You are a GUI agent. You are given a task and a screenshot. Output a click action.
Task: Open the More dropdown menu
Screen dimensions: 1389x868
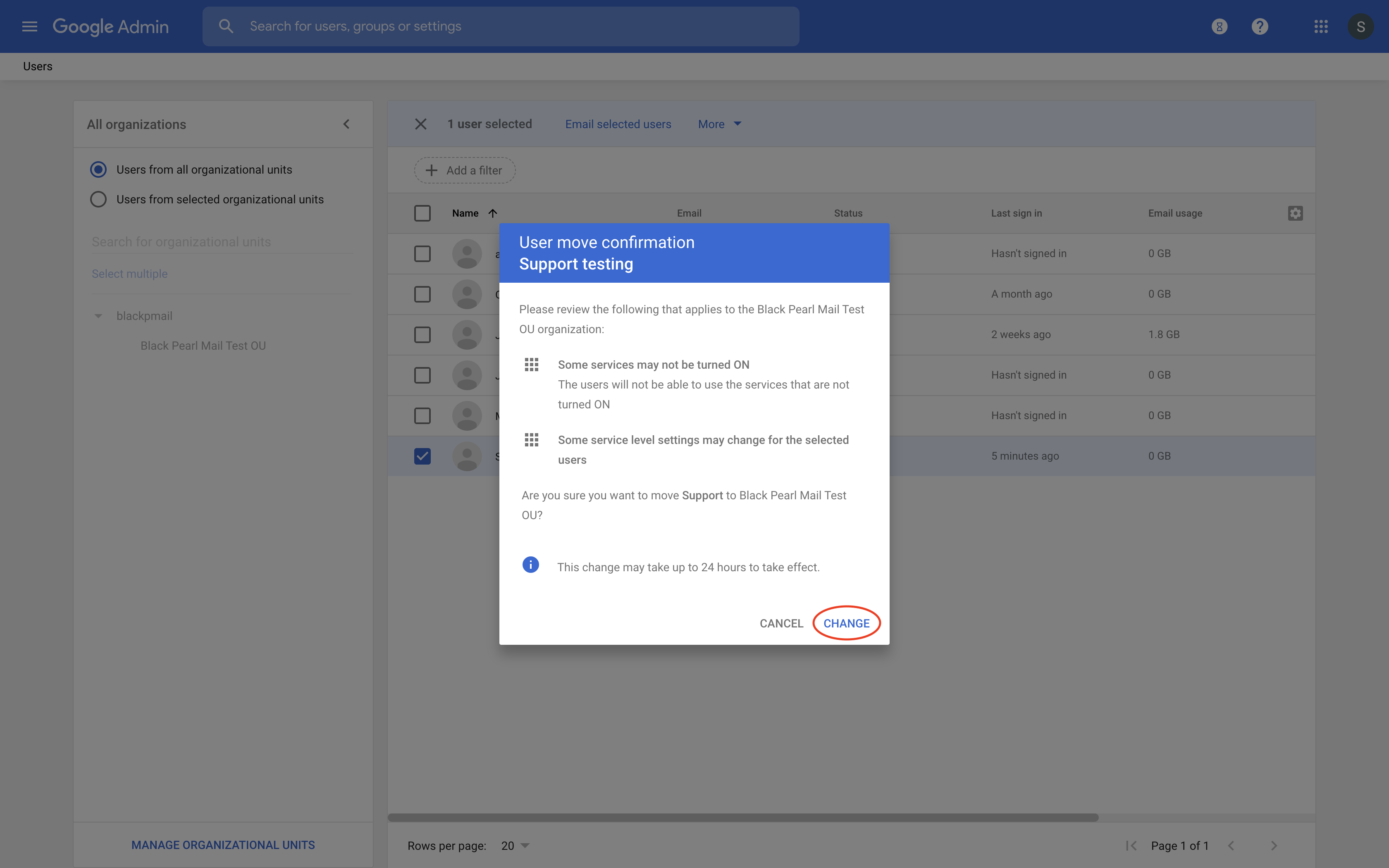pos(719,124)
